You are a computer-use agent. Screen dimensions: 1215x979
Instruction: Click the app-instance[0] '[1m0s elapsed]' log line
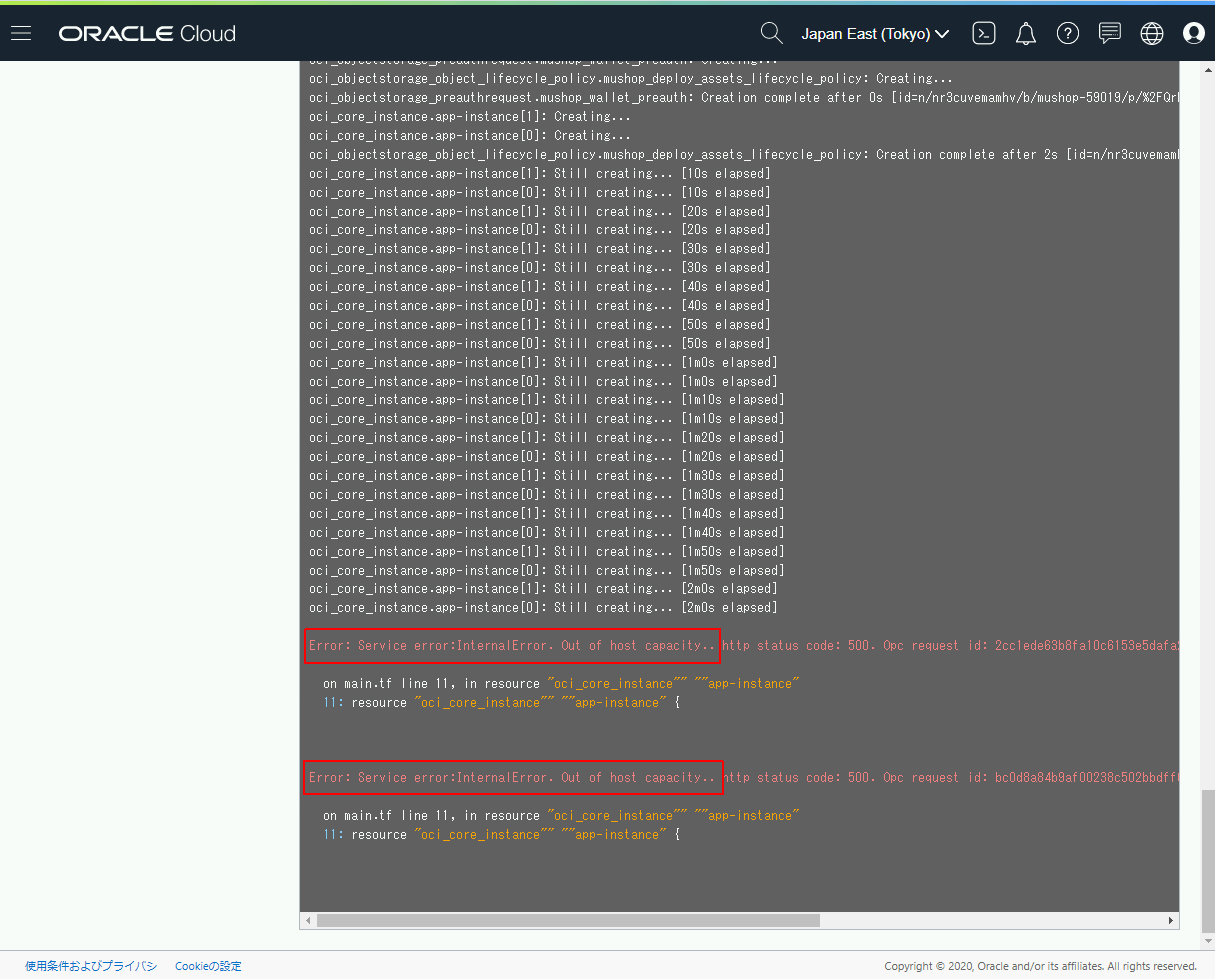click(x=542, y=382)
